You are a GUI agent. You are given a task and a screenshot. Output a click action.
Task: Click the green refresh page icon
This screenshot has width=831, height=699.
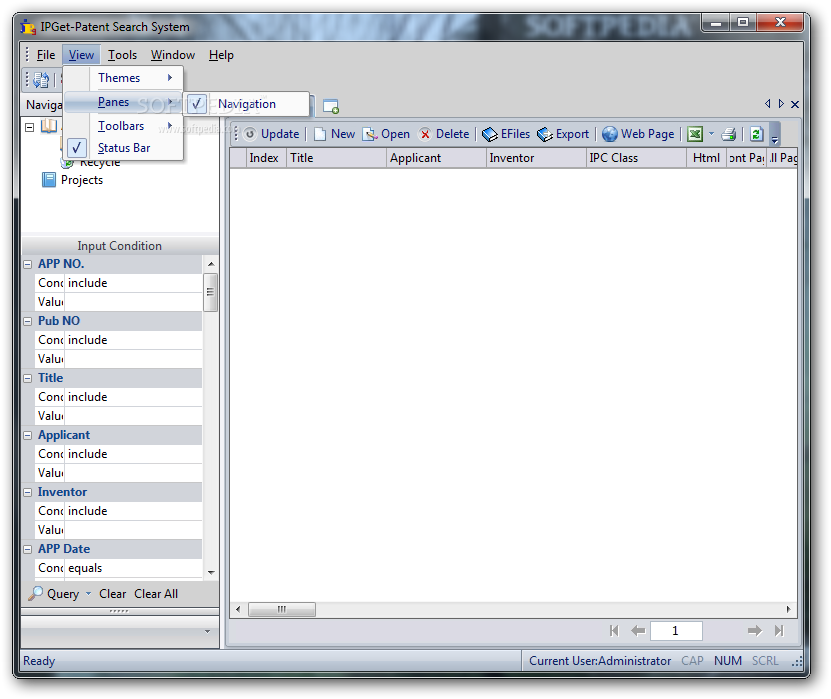pos(756,134)
